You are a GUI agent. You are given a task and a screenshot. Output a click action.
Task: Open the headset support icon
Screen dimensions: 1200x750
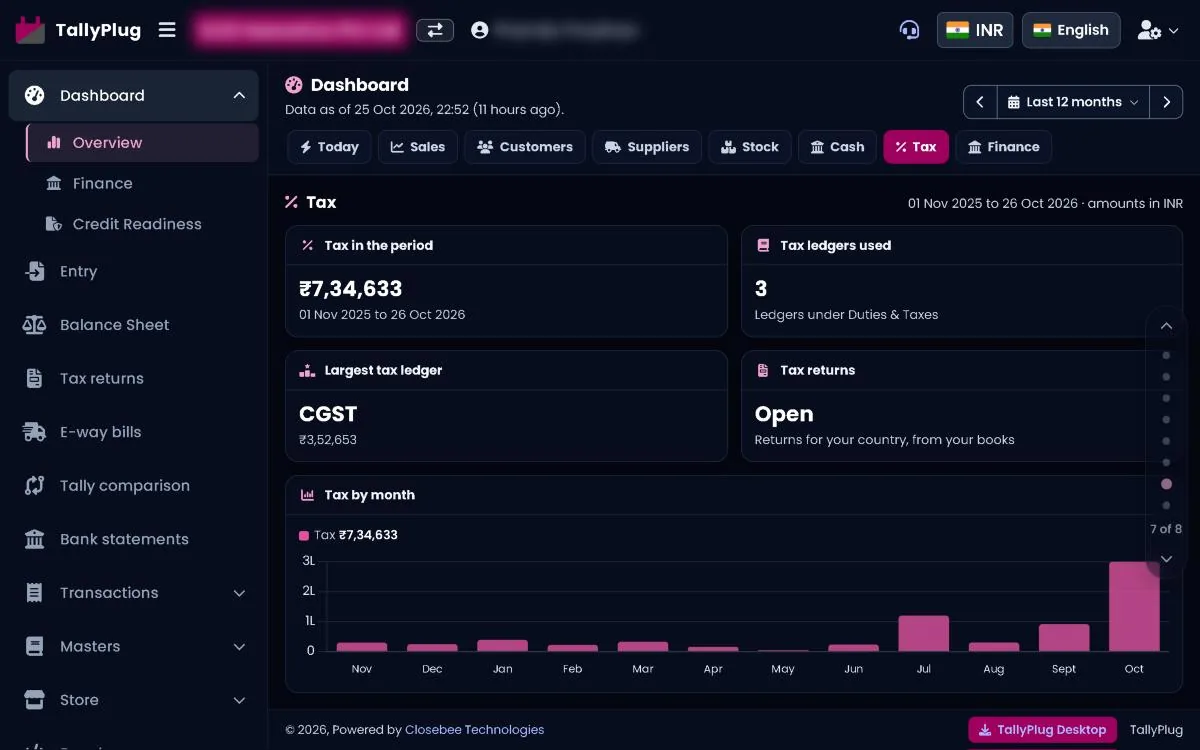coord(909,30)
